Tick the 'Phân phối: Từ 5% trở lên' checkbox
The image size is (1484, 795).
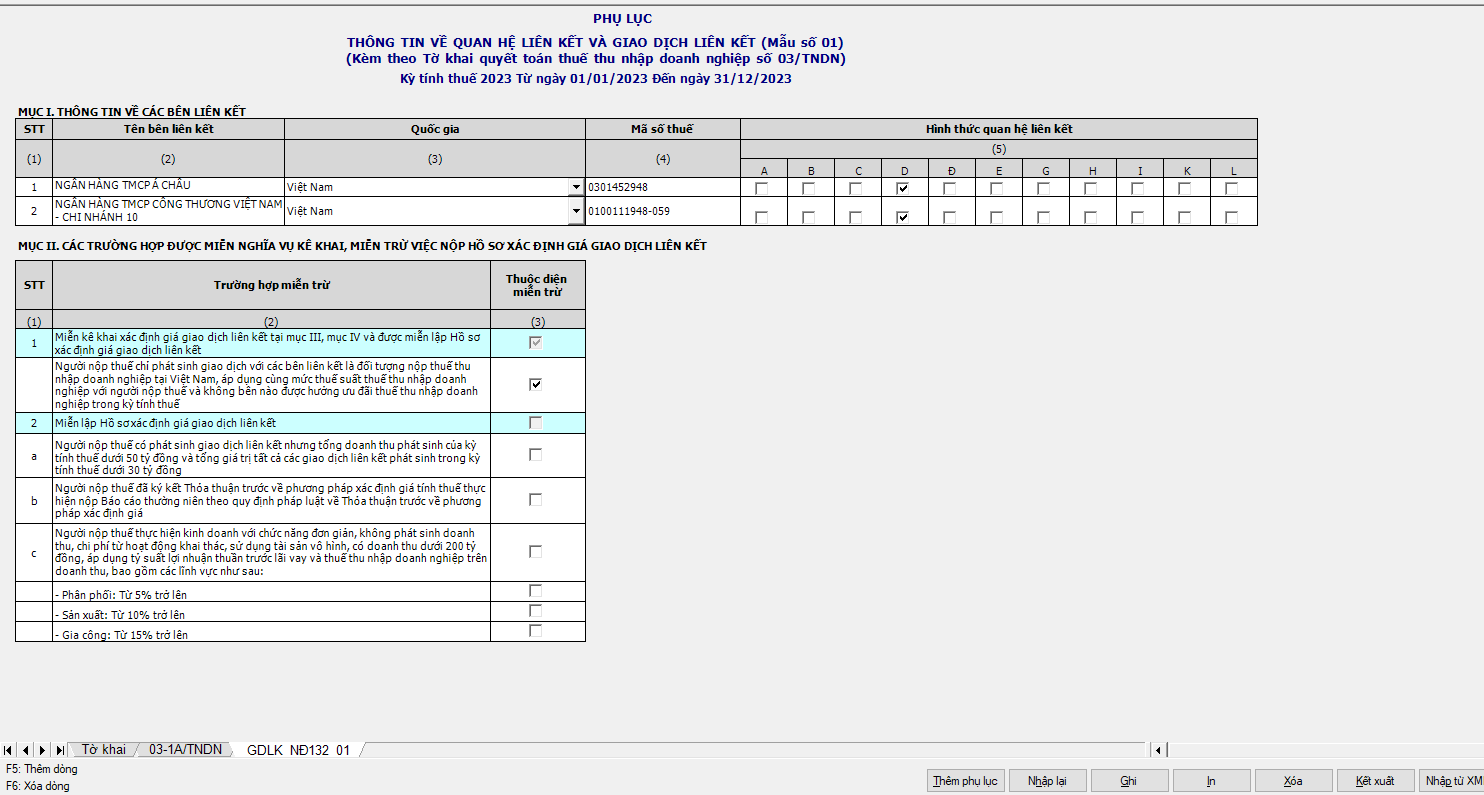pyautogui.click(x=536, y=591)
